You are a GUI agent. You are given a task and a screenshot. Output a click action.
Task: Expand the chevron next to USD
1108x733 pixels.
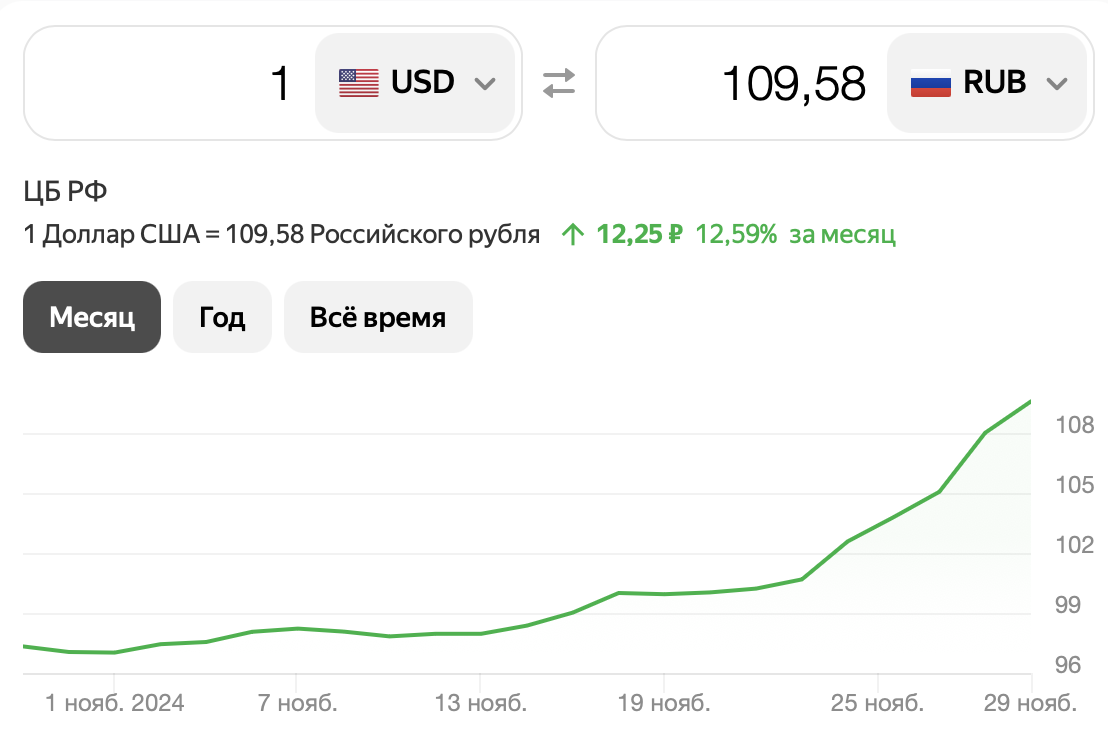tap(485, 83)
